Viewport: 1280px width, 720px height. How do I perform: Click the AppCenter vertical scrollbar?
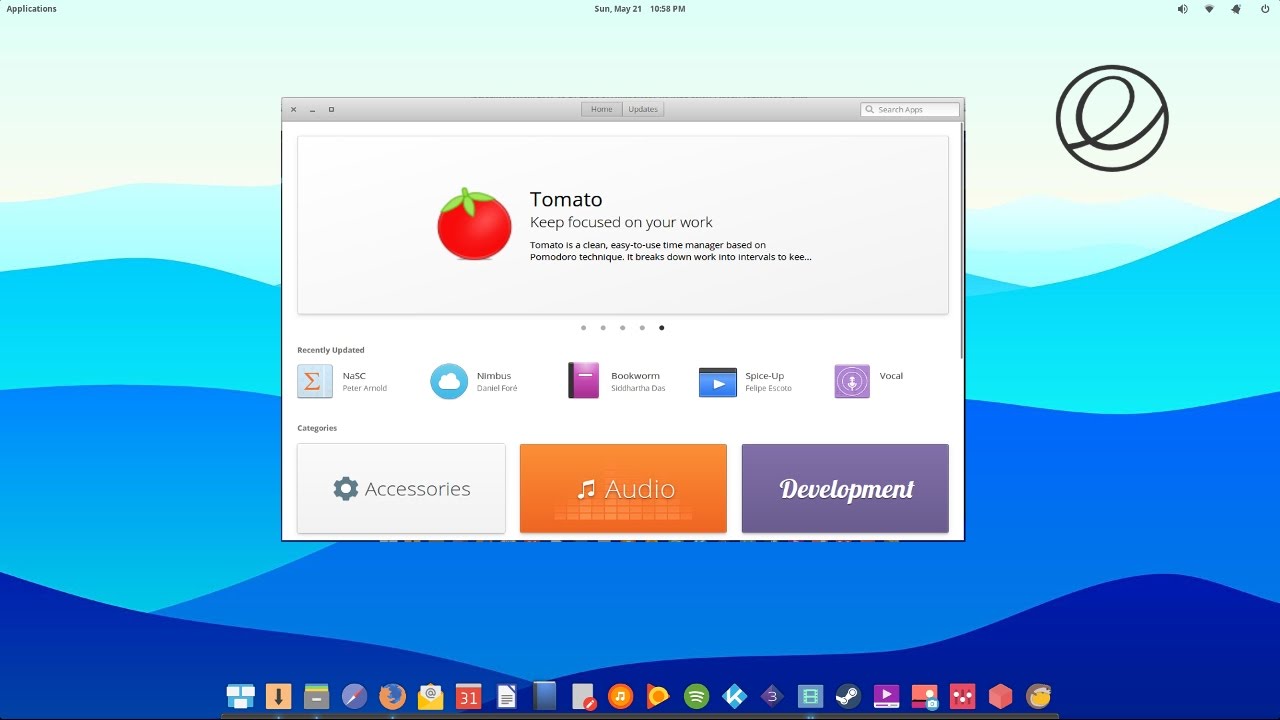click(x=961, y=241)
